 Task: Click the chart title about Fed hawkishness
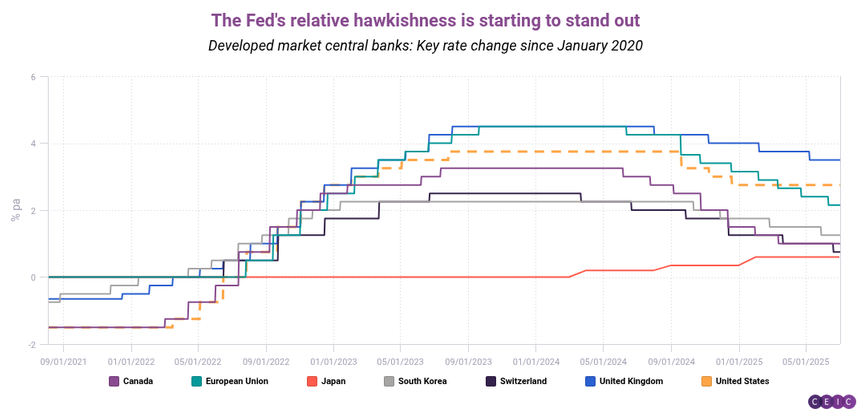pos(431,20)
